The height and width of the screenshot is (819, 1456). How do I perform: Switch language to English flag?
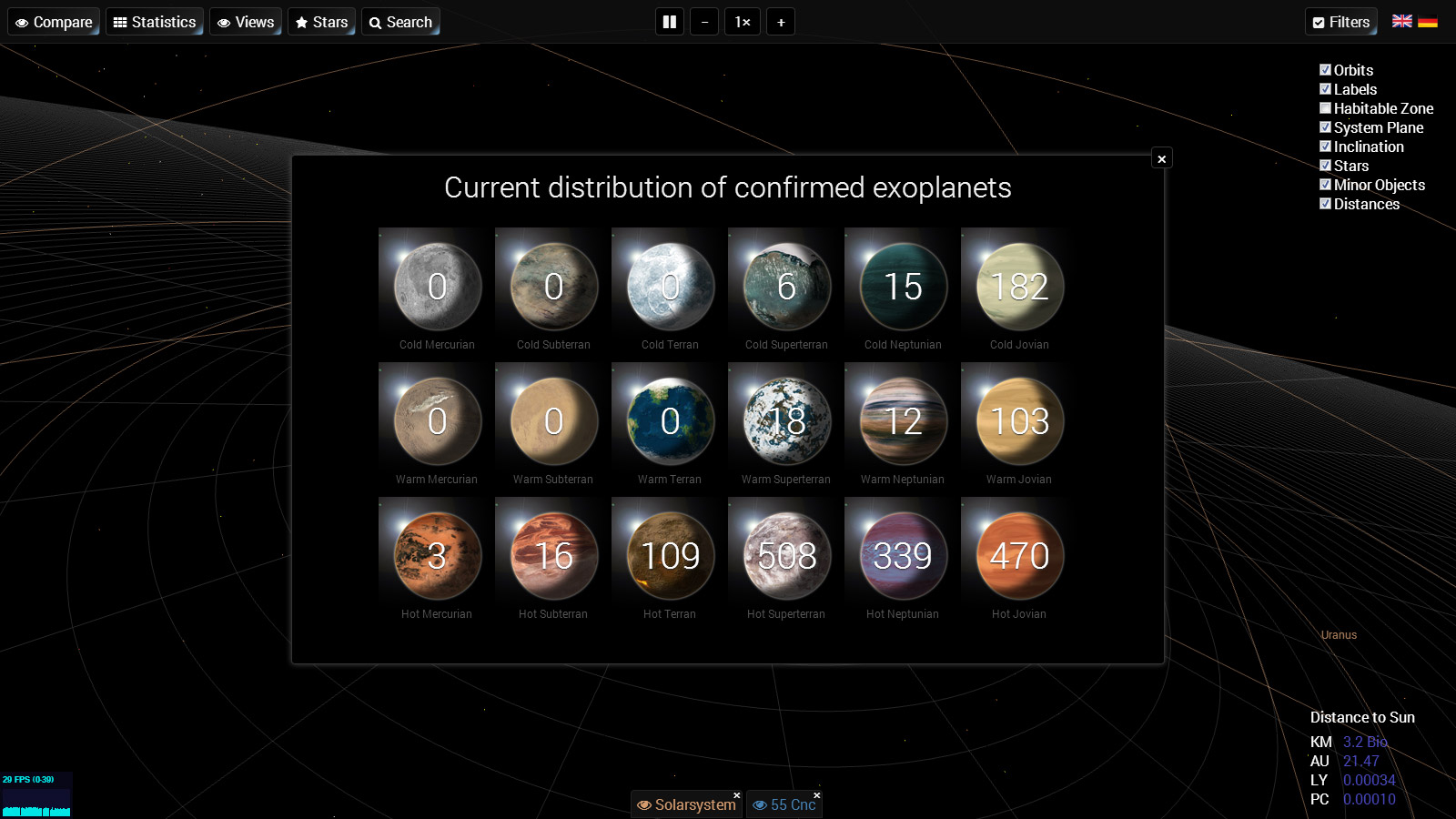tap(1402, 21)
